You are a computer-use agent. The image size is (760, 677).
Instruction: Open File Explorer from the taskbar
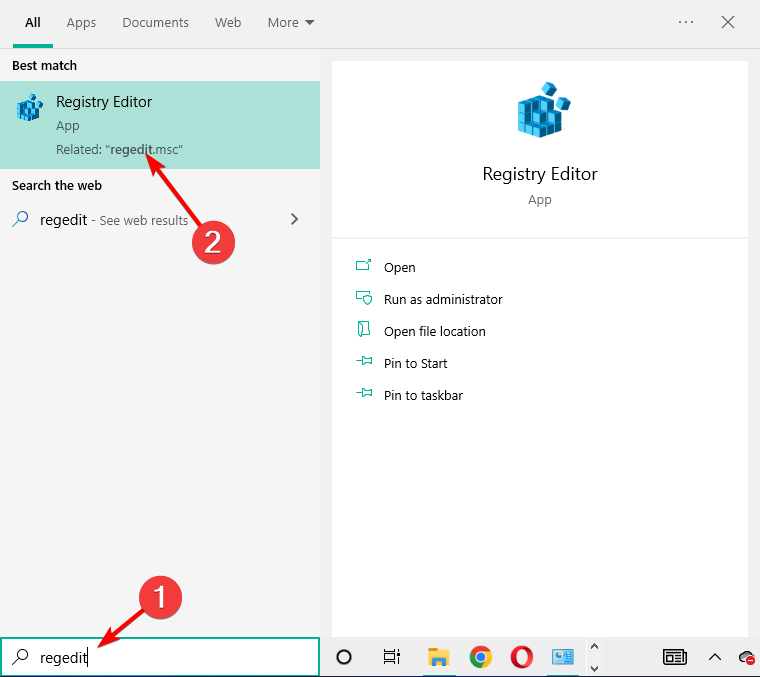[x=438, y=657]
